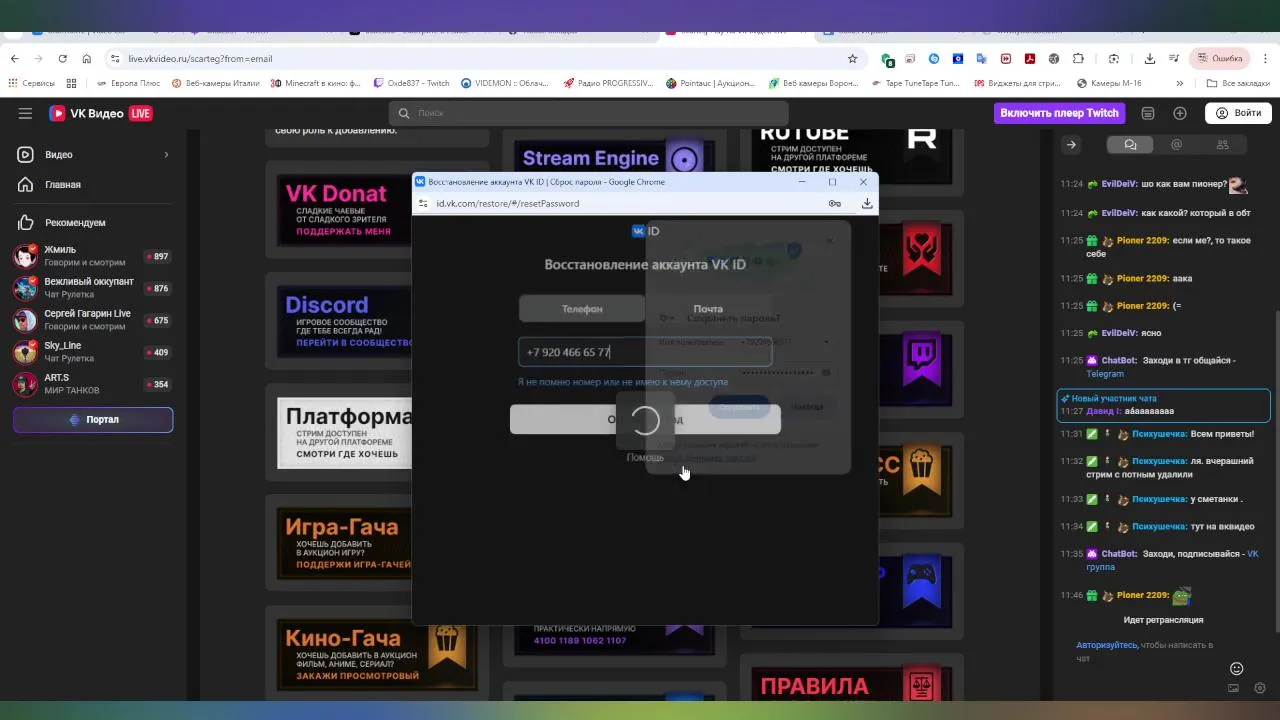Screen dimensions: 1280x720
Task: Open Chrome downloads icon in toolbar
Action: point(1150,59)
